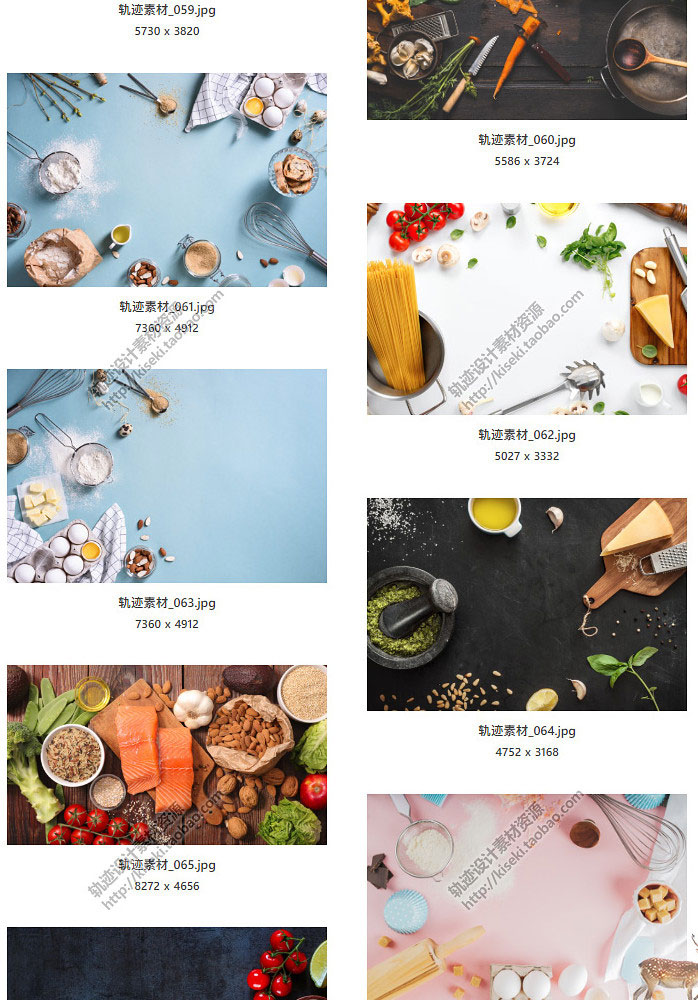Select the dark rustic carrots and pan thumbnail
698x1000 pixels.
click(526, 60)
